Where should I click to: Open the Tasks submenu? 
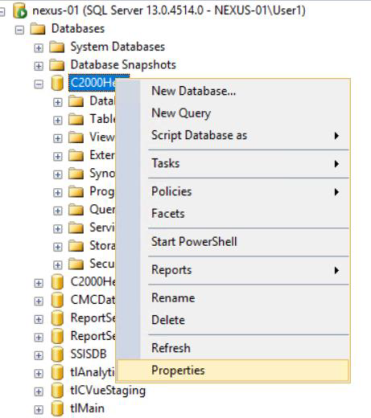coord(233,163)
